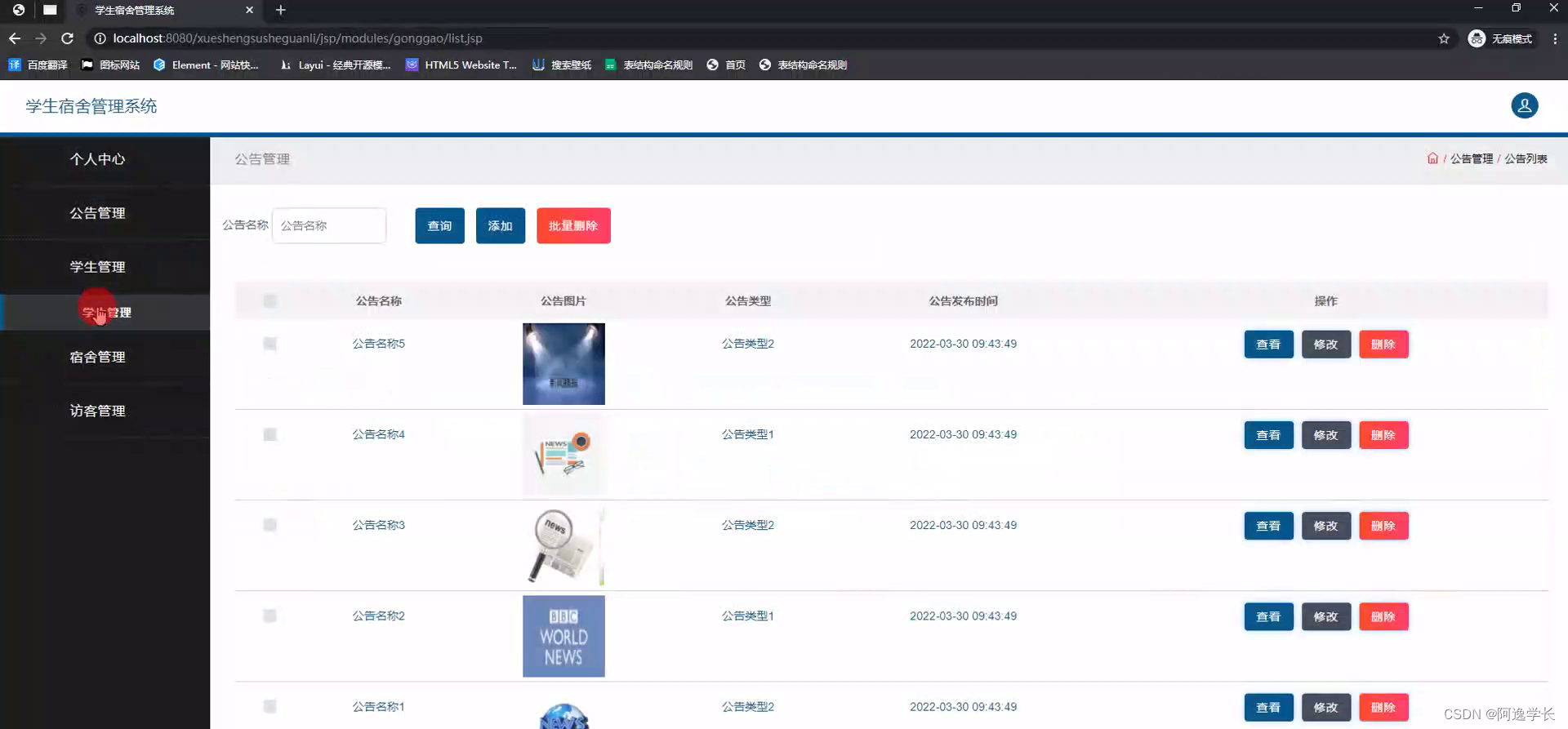Image resolution: width=1568 pixels, height=729 pixels.
Task: Check the box for 公告名称4 row
Action: (270, 434)
